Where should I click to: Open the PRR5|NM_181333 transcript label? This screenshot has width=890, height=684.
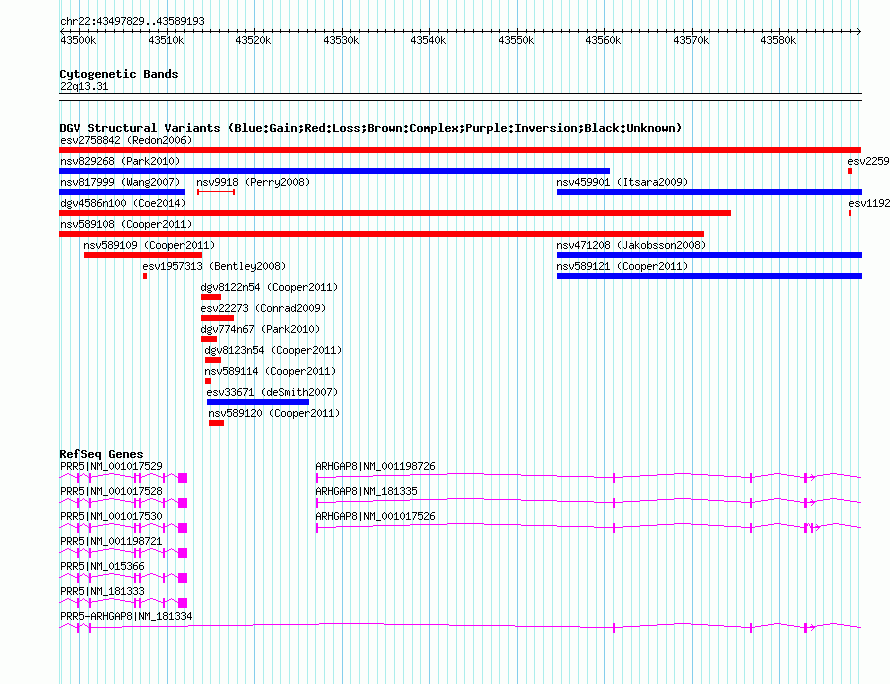[x=102, y=591]
